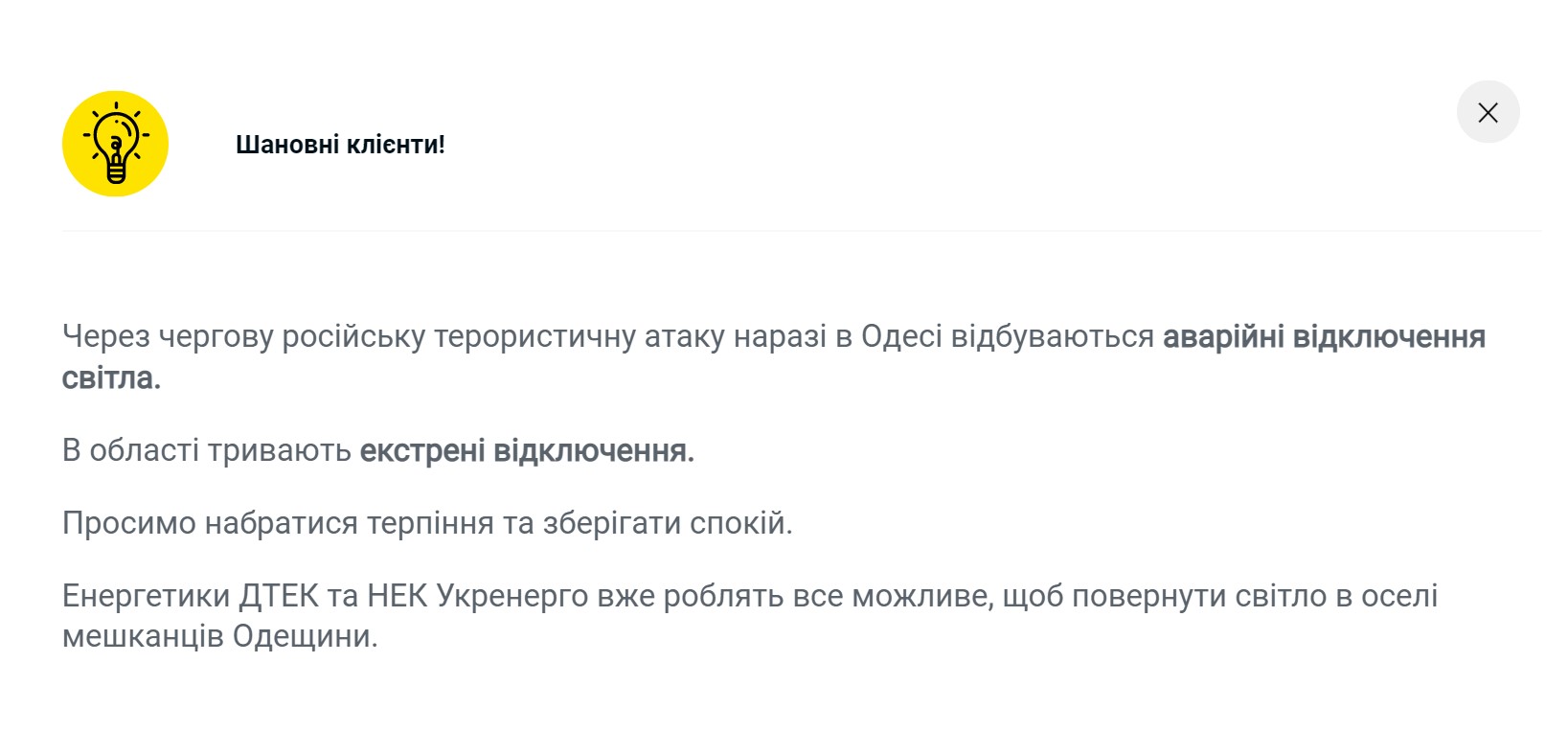Click the bold text 'аварійні відключення світла'

(1324, 336)
